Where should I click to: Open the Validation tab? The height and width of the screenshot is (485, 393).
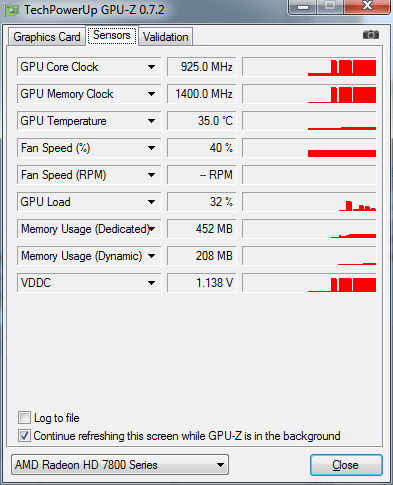pyautogui.click(x=166, y=37)
